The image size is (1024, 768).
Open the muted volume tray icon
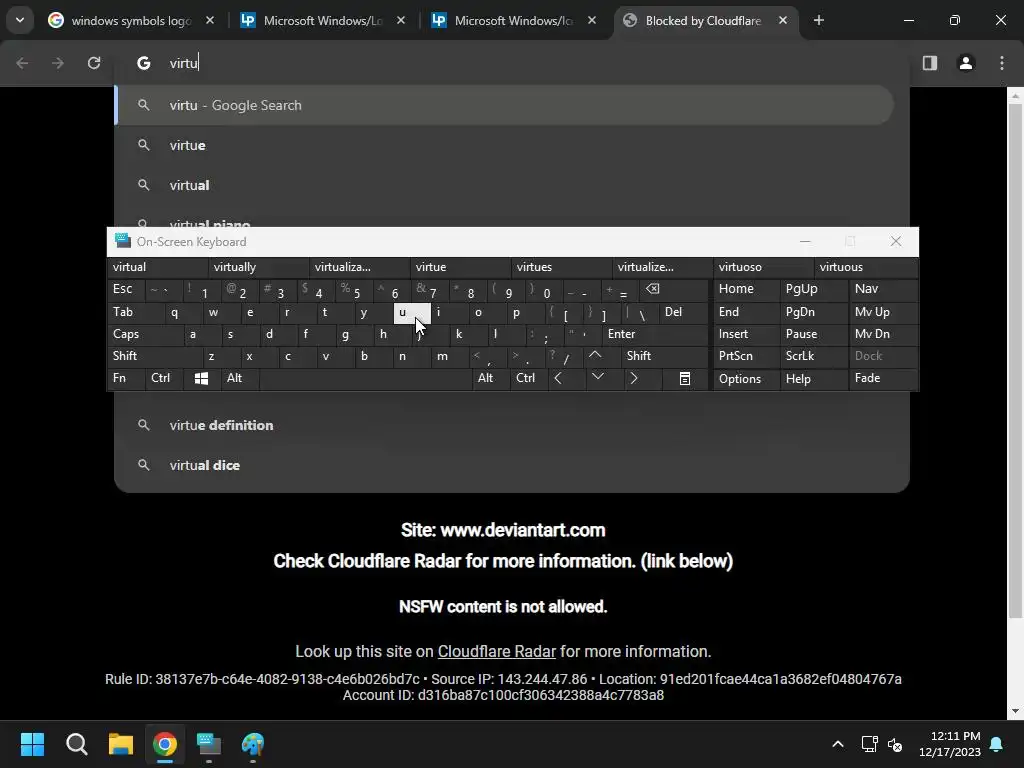895,744
